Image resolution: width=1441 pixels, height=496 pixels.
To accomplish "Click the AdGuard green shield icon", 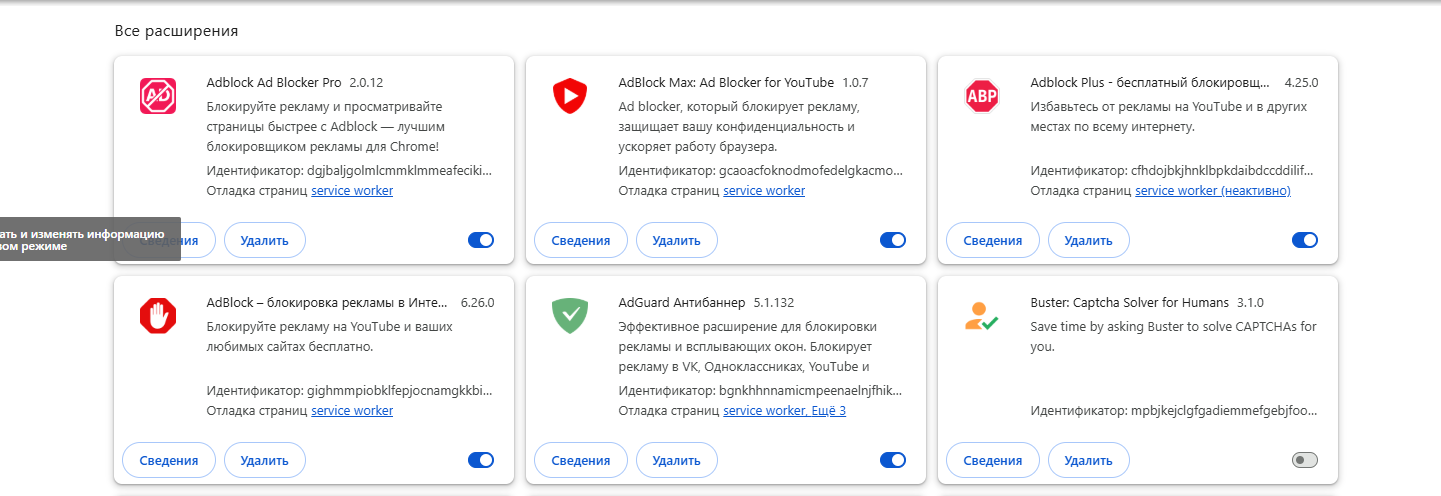I will pos(570,316).
